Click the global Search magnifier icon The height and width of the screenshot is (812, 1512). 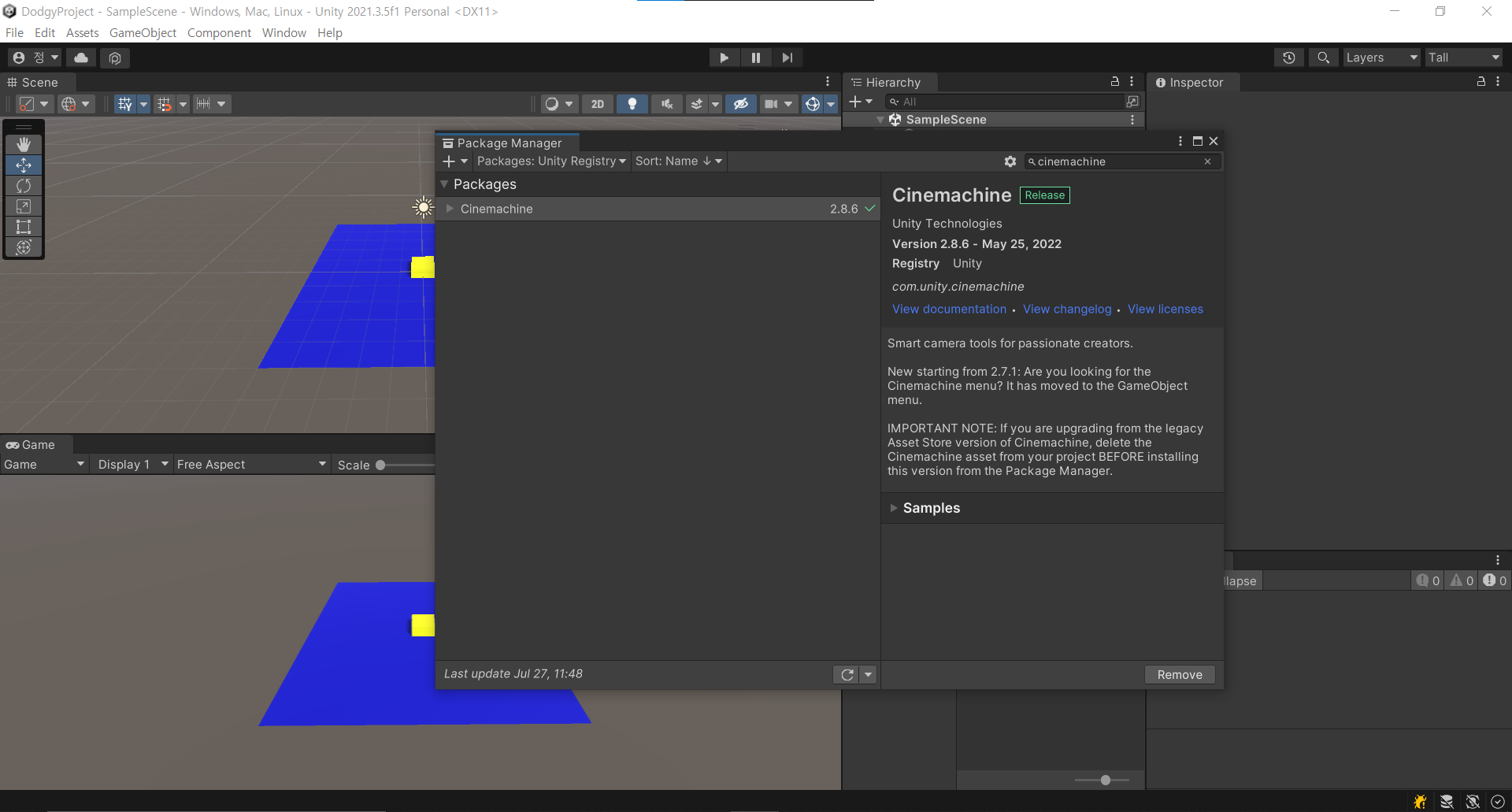(1324, 57)
